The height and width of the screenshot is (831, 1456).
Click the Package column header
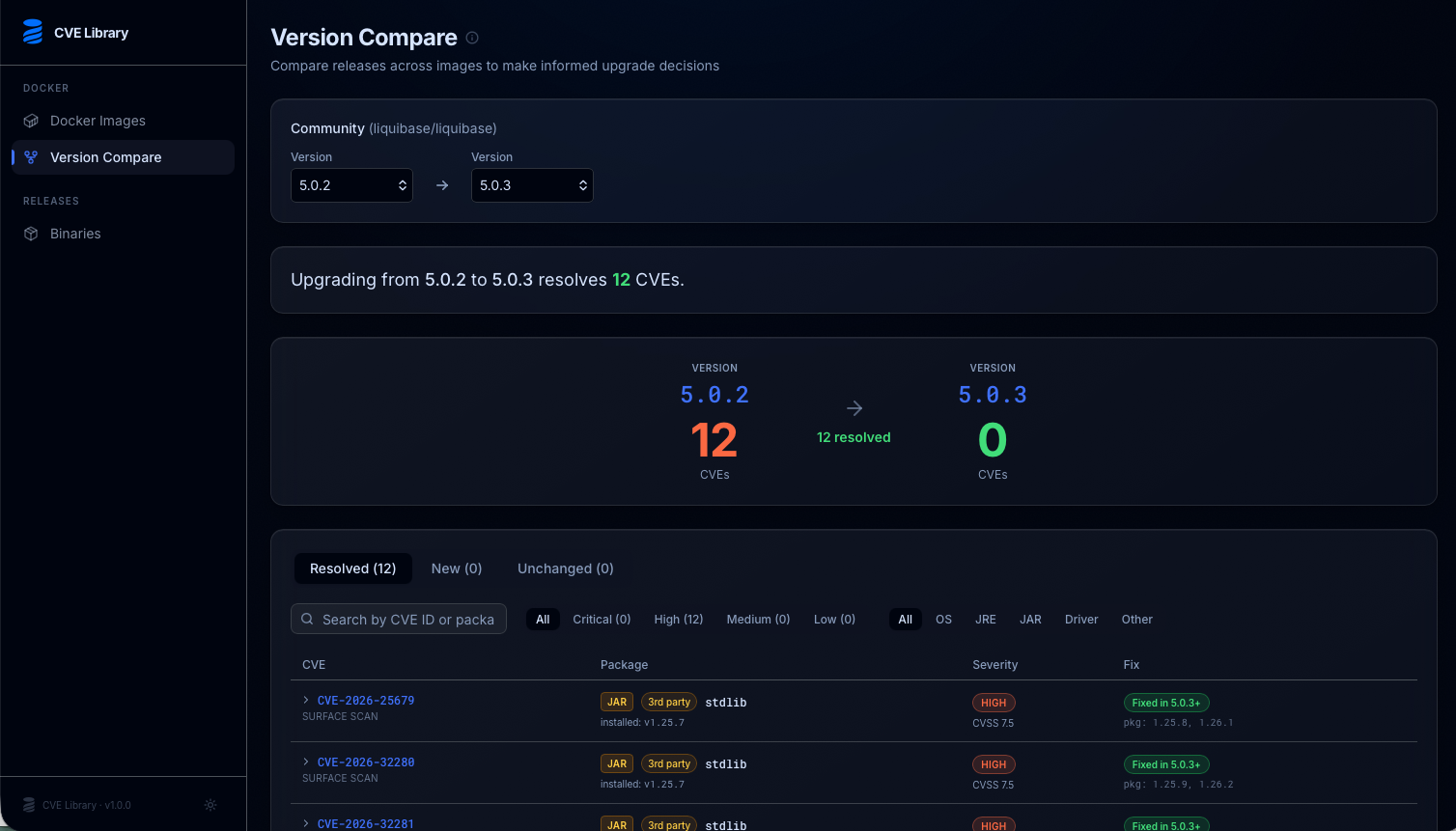tap(624, 665)
